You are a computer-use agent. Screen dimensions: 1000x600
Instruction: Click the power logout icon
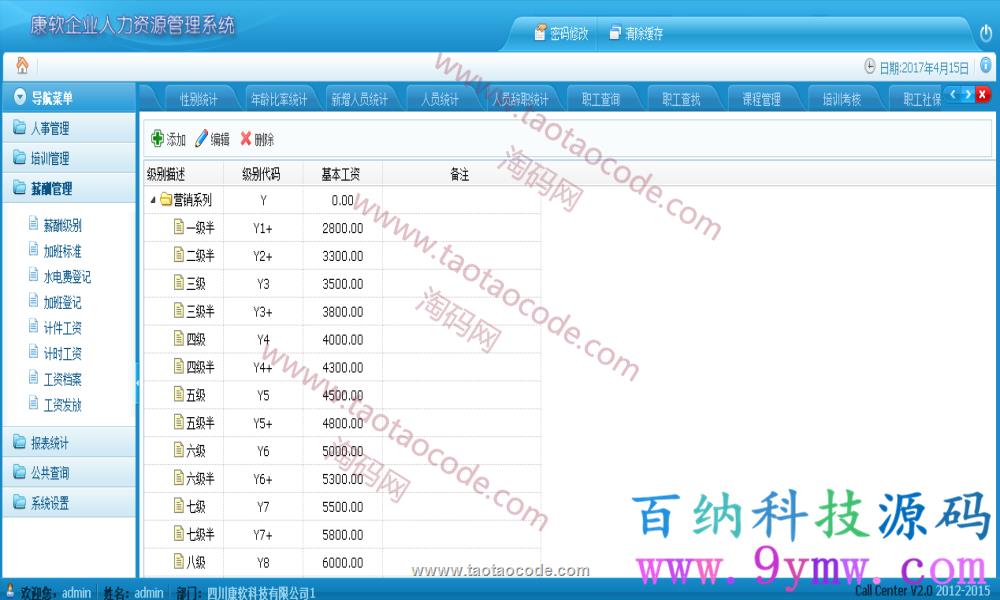point(985,33)
